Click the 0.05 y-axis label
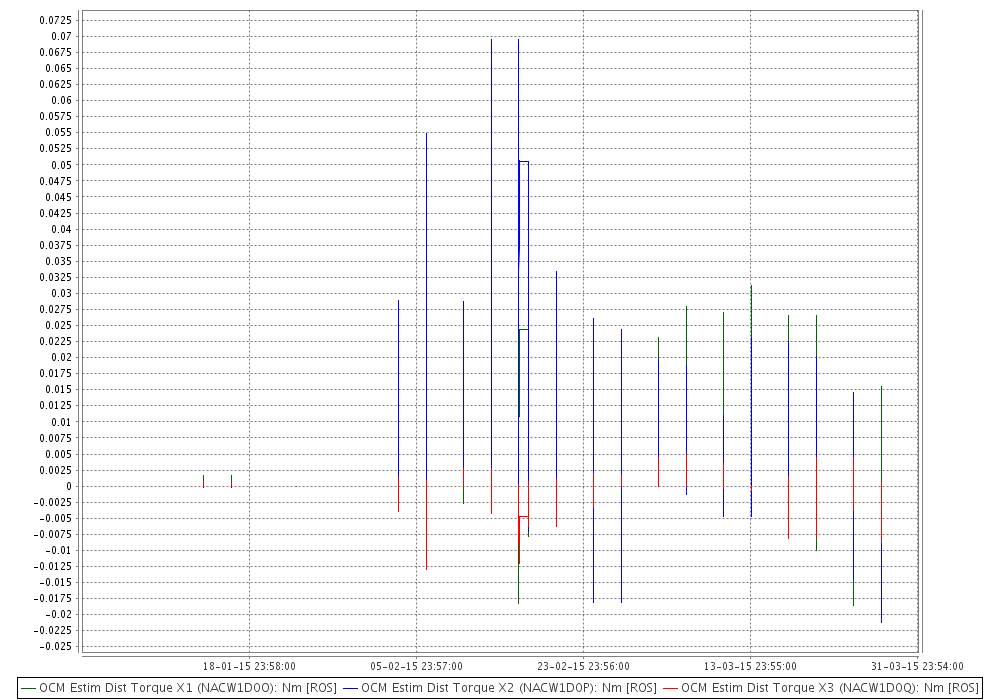 tap(62, 165)
